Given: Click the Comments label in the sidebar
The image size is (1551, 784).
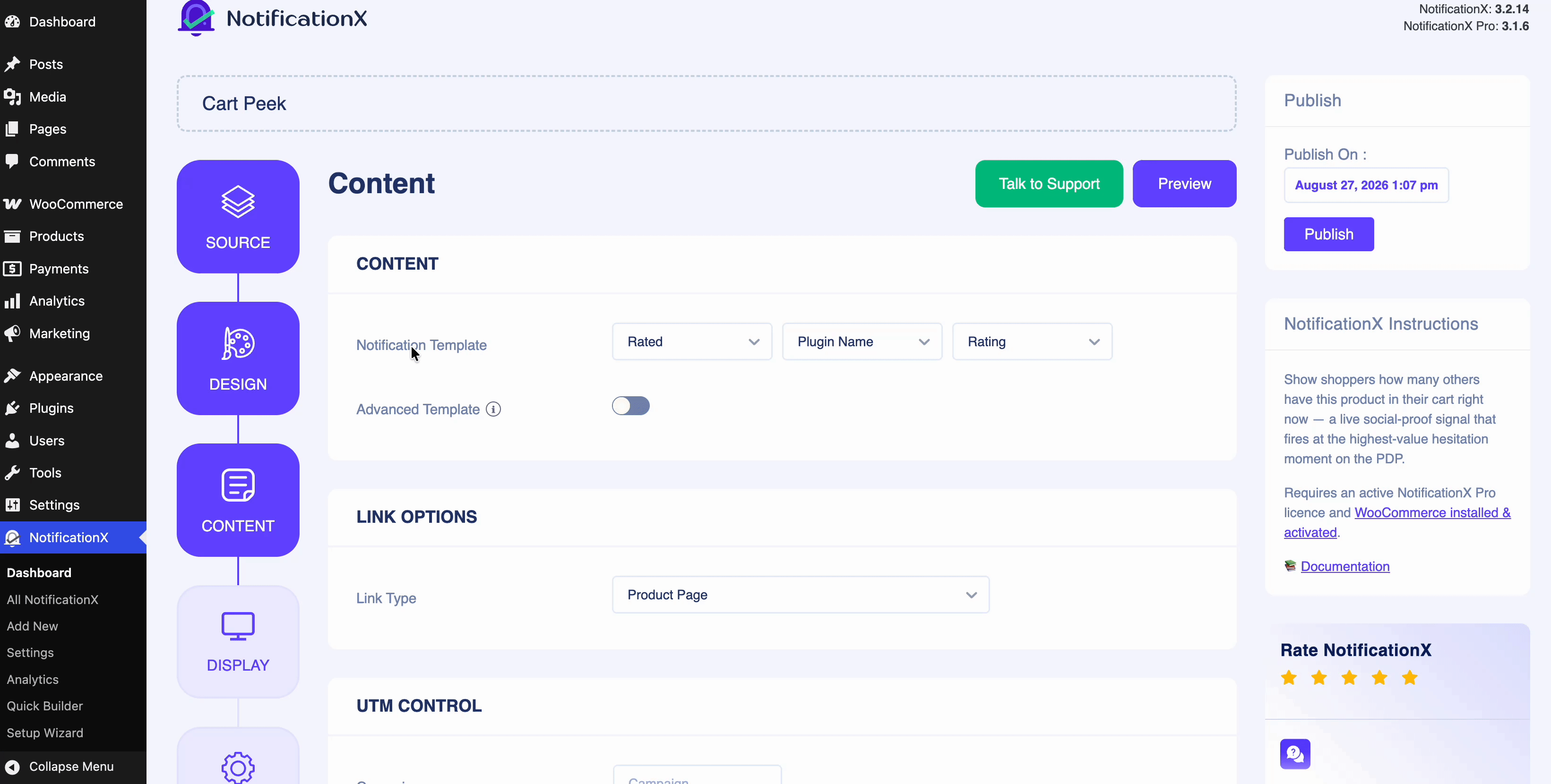Looking at the screenshot, I should coord(62,161).
